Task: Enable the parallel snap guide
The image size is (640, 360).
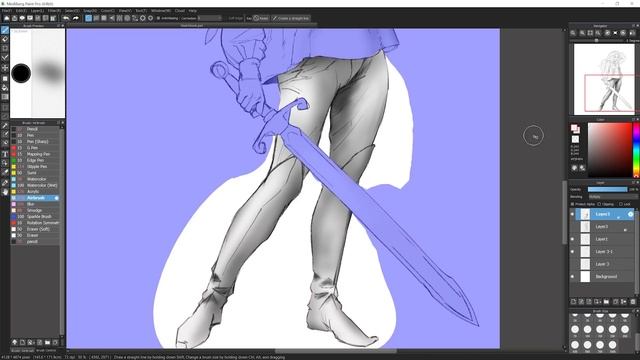Action: tap(96, 18)
